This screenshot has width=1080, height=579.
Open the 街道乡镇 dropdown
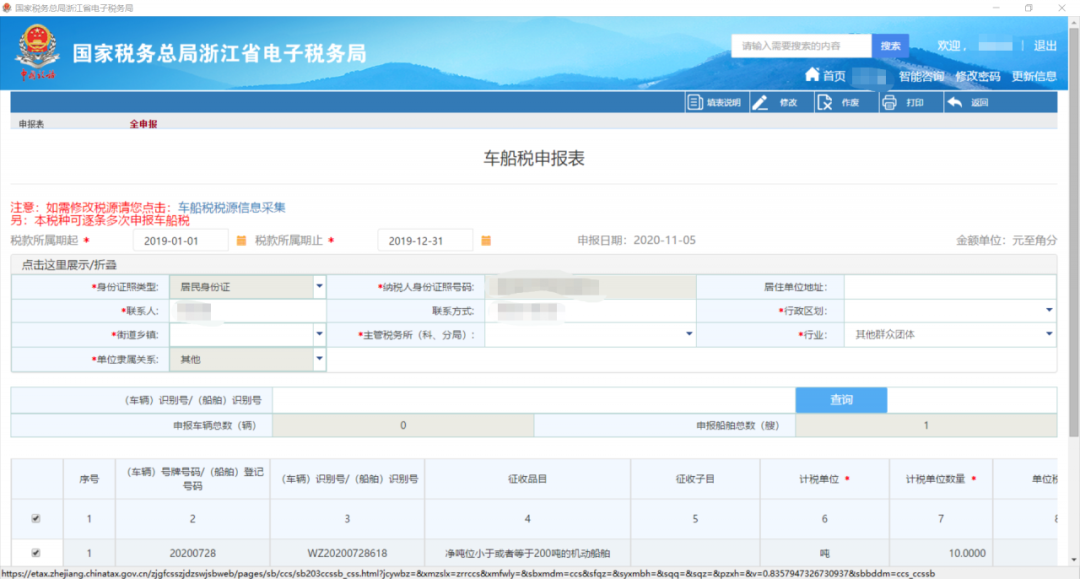point(319,335)
